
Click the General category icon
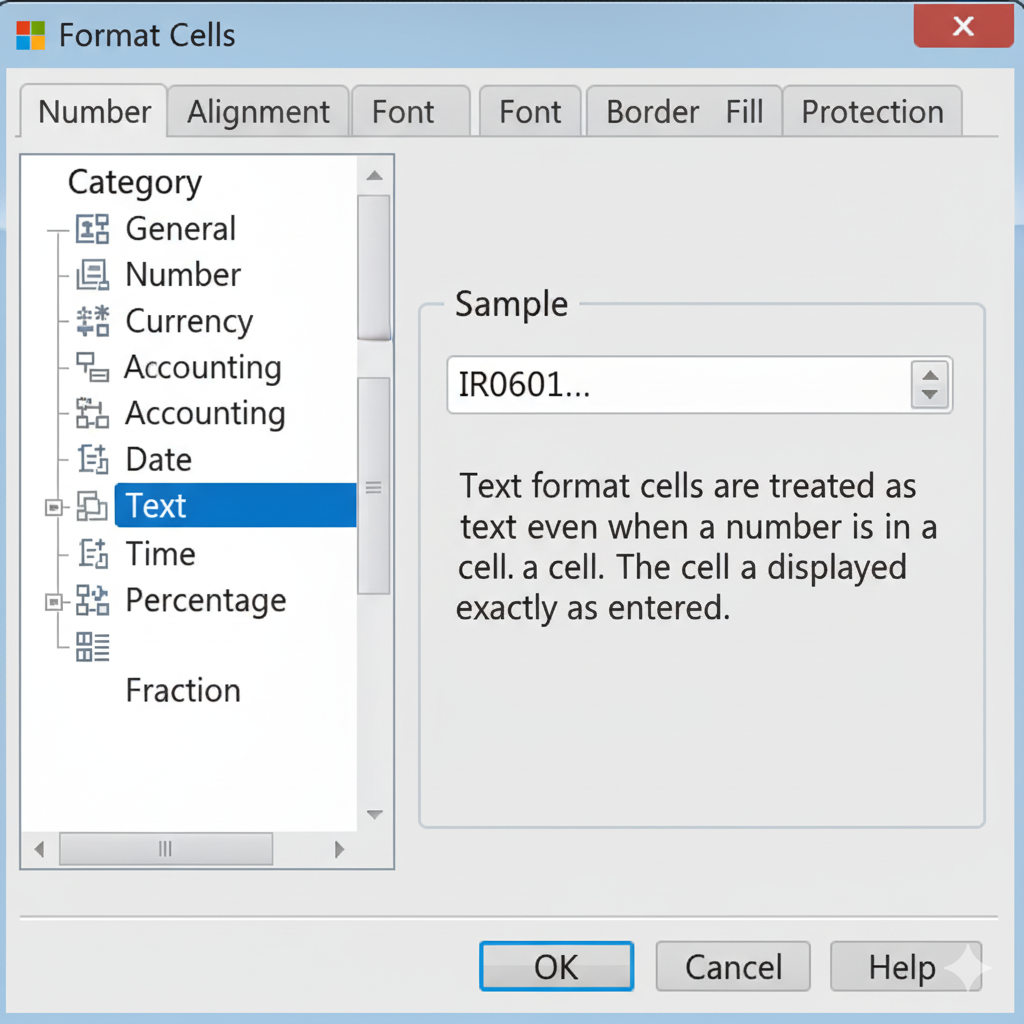(x=92, y=229)
